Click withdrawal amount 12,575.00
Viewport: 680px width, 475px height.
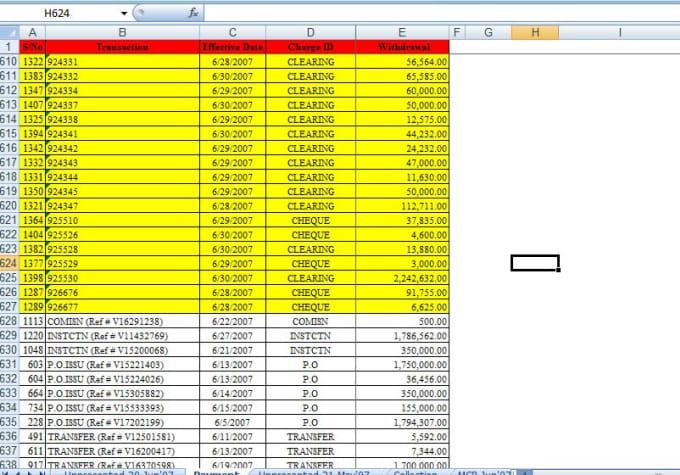click(402, 119)
